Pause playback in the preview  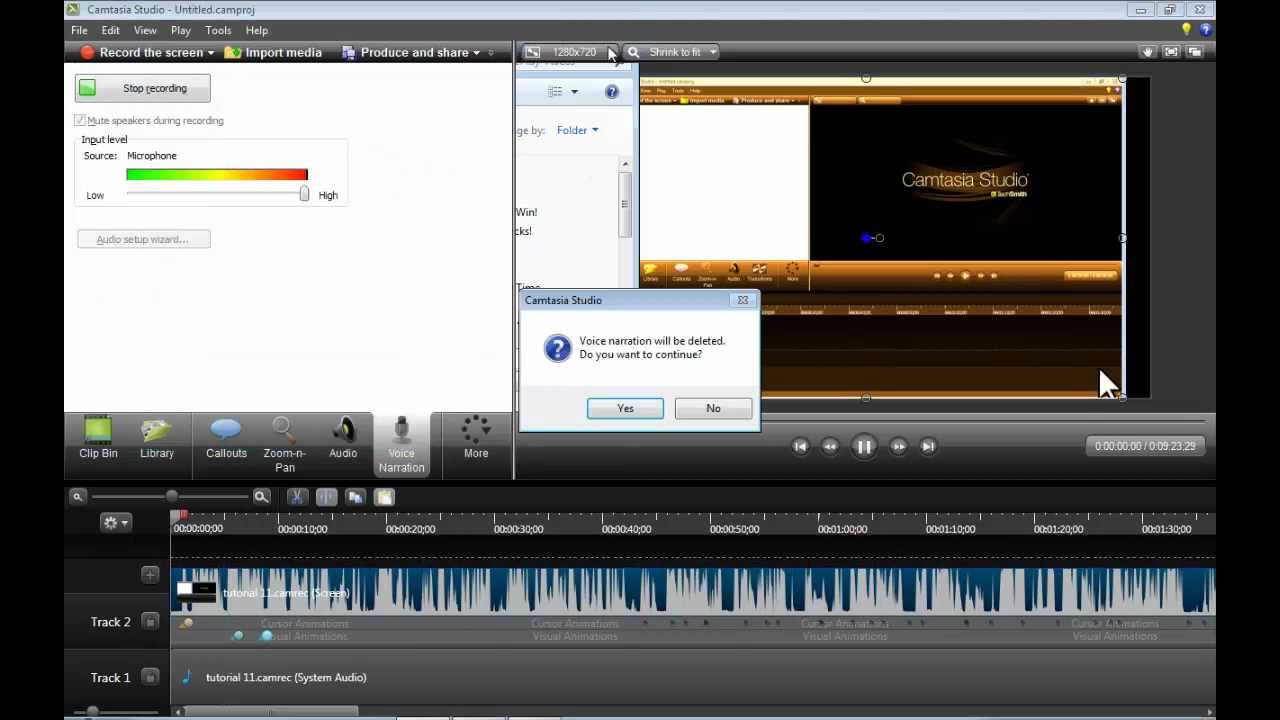point(864,447)
